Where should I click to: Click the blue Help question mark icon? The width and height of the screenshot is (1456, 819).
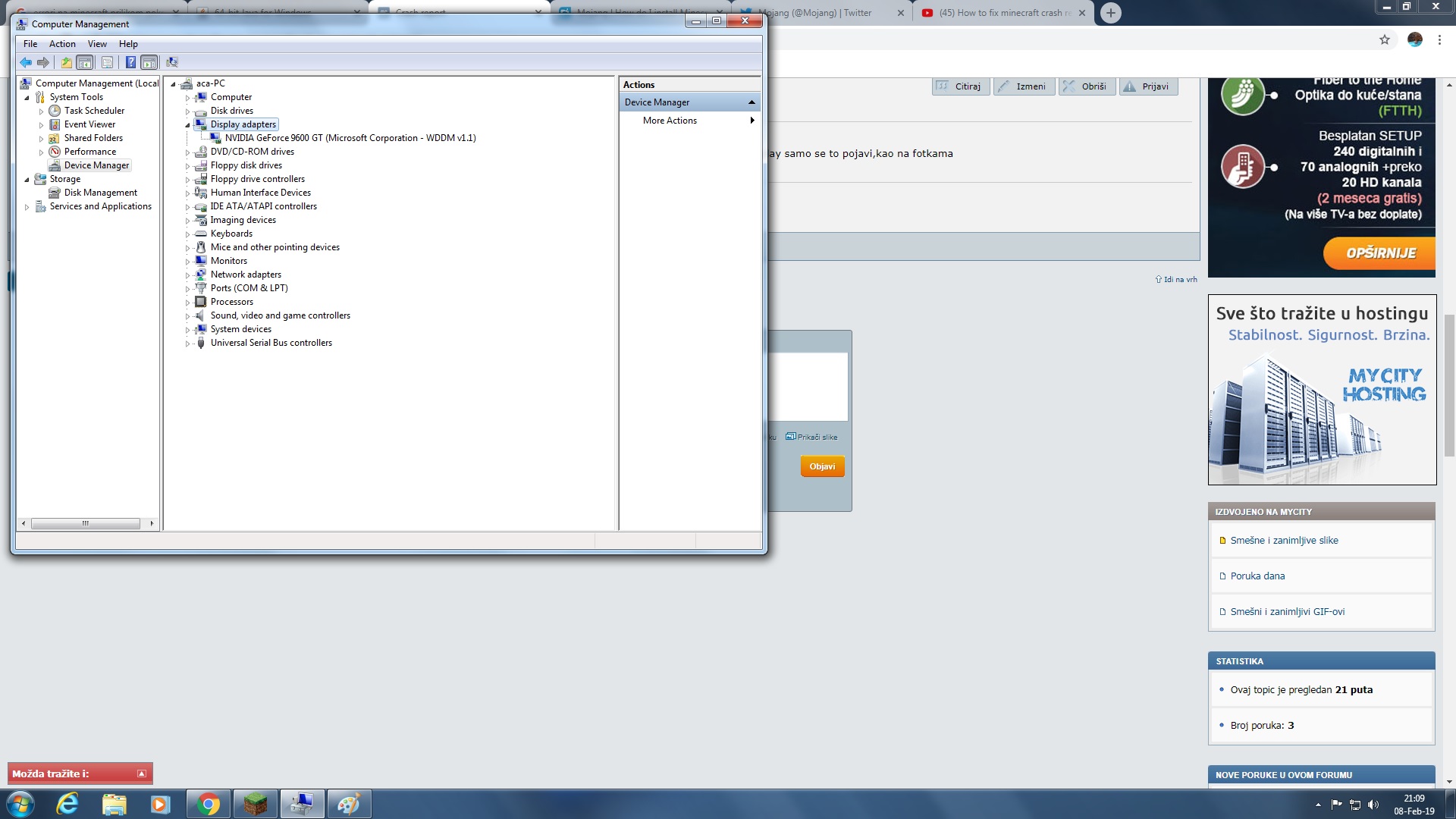click(130, 62)
